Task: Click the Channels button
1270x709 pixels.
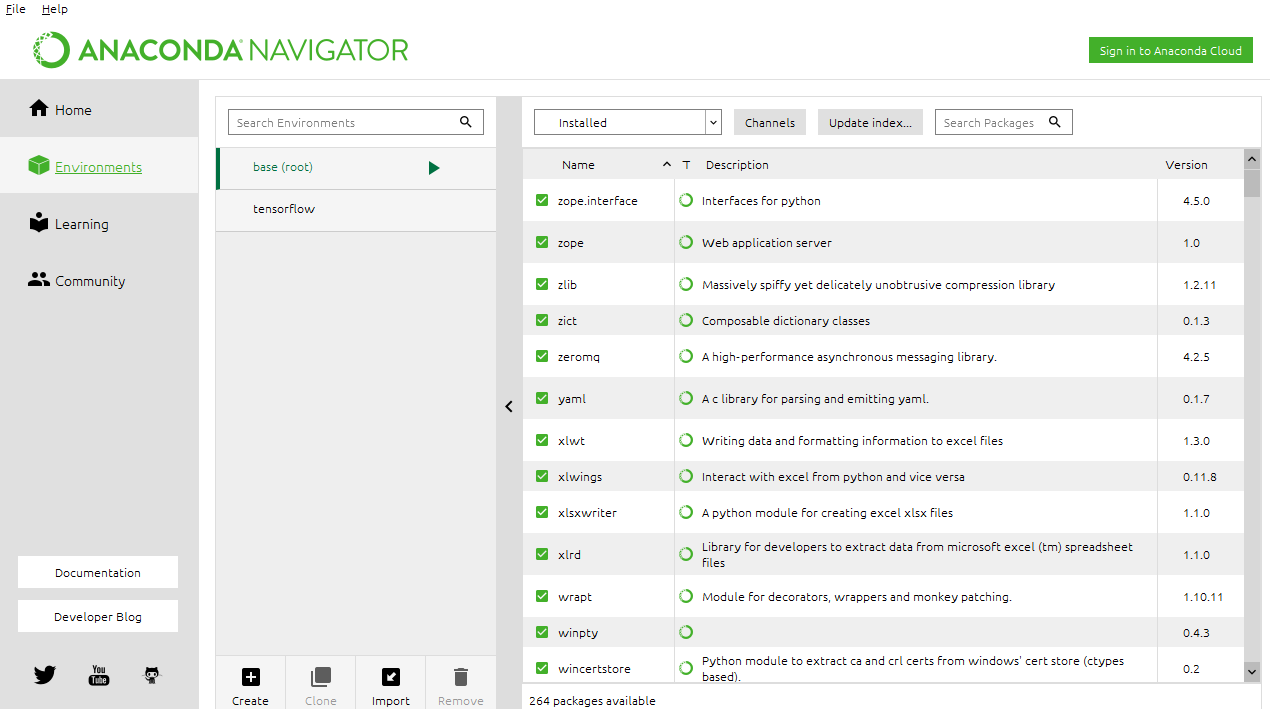Action: (x=770, y=122)
